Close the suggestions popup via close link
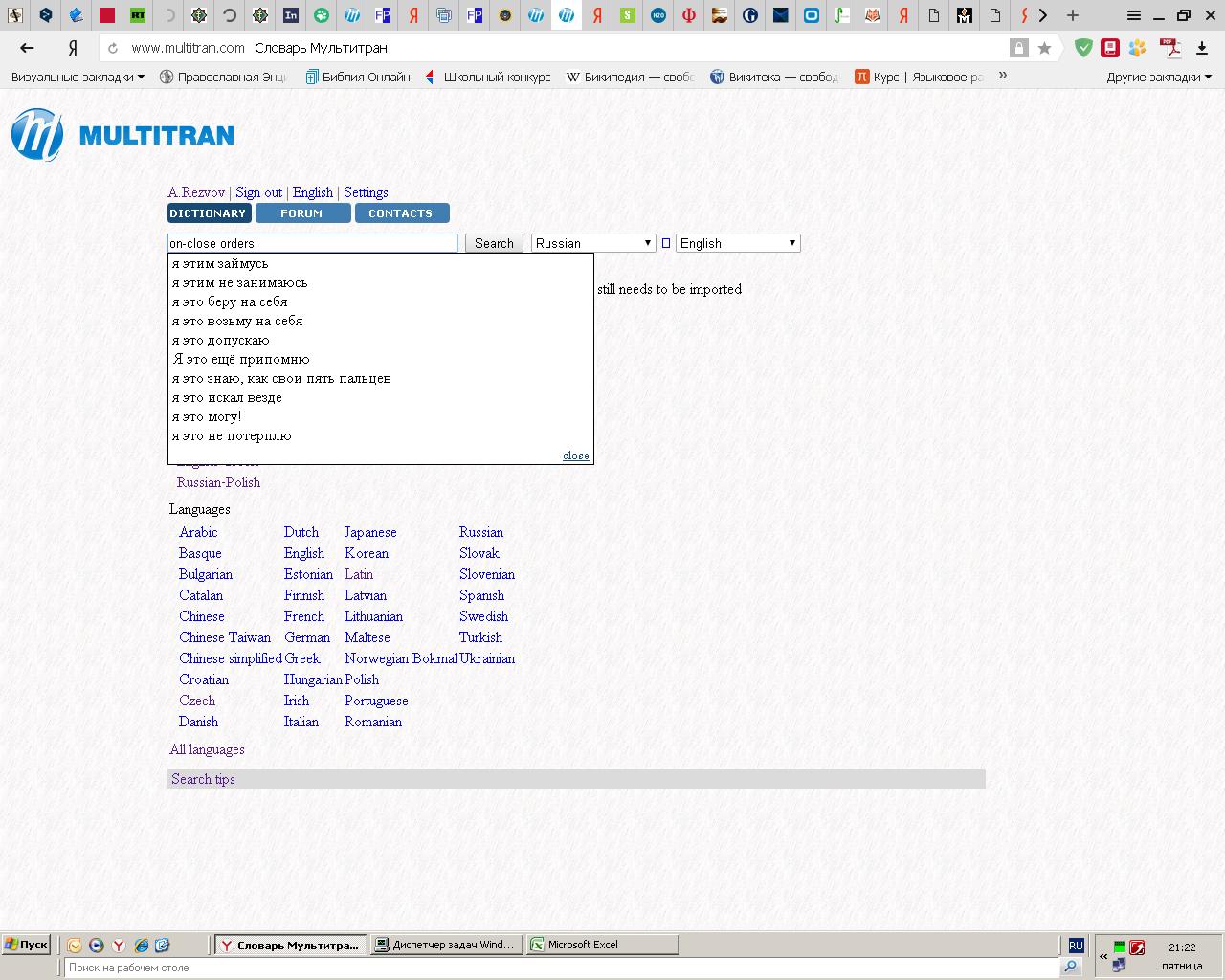The width and height of the screenshot is (1225, 980). [x=576, y=456]
